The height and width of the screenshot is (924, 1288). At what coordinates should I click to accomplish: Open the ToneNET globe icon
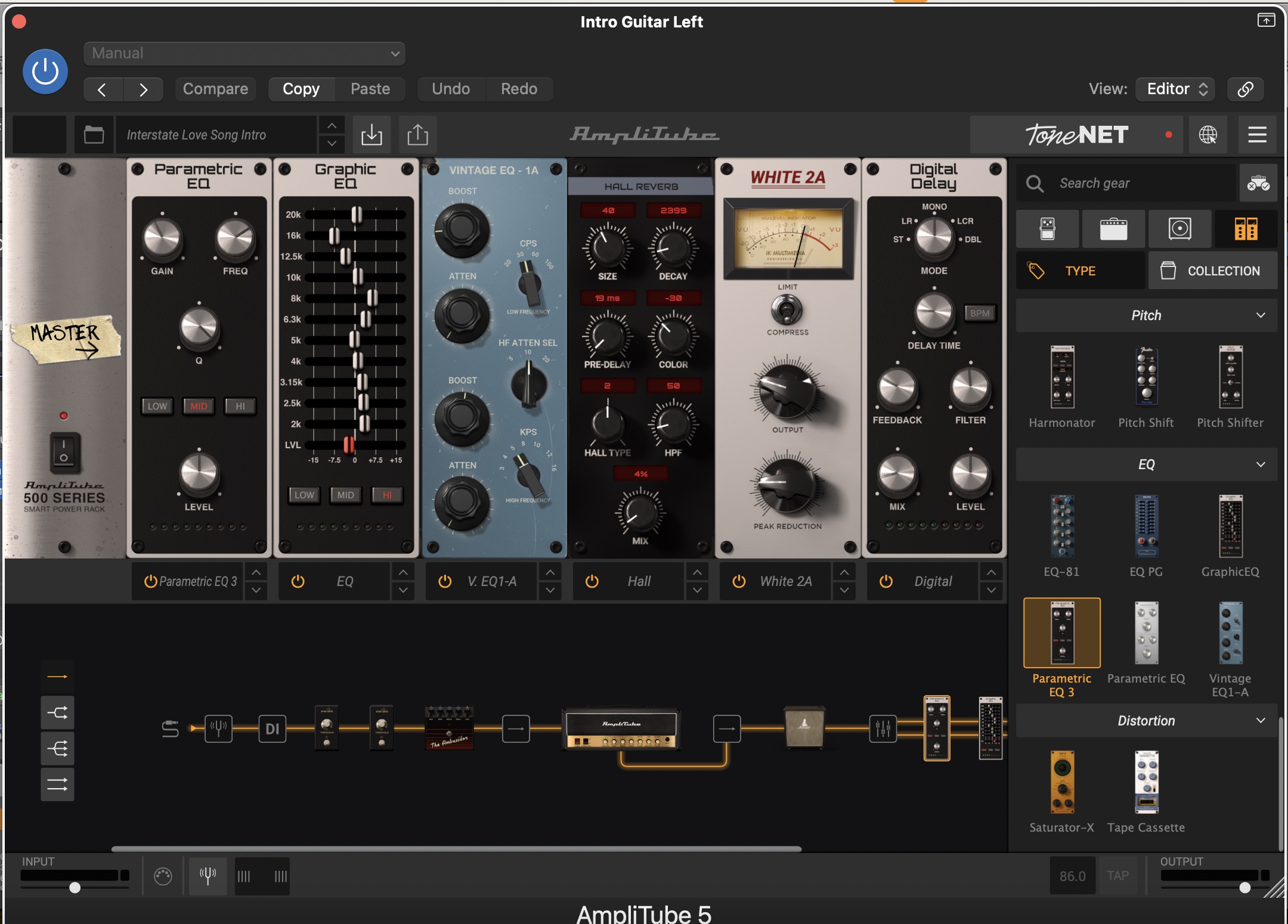point(1208,135)
